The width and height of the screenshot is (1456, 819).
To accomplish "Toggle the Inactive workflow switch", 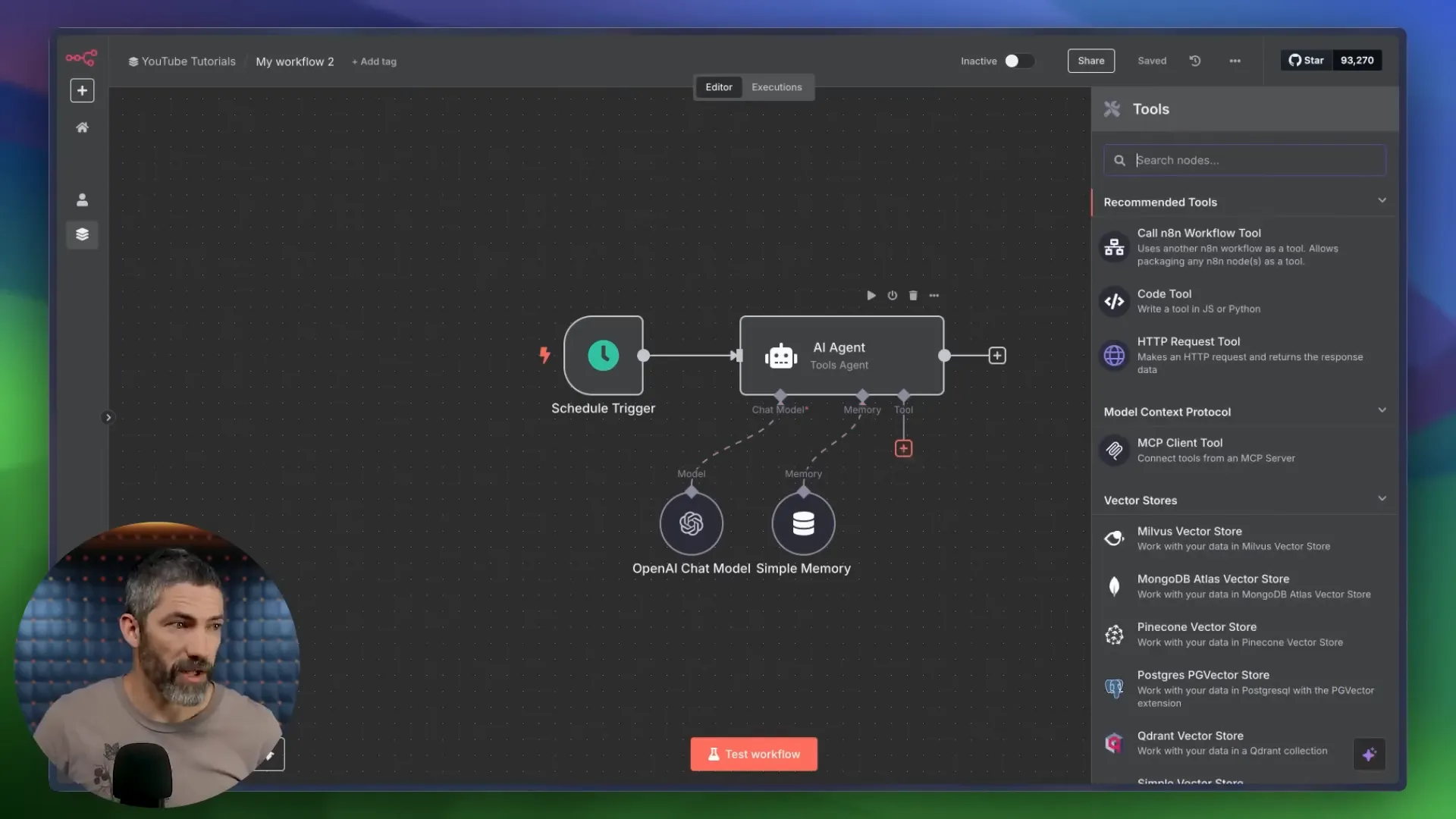I will (x=1018, y=61).
